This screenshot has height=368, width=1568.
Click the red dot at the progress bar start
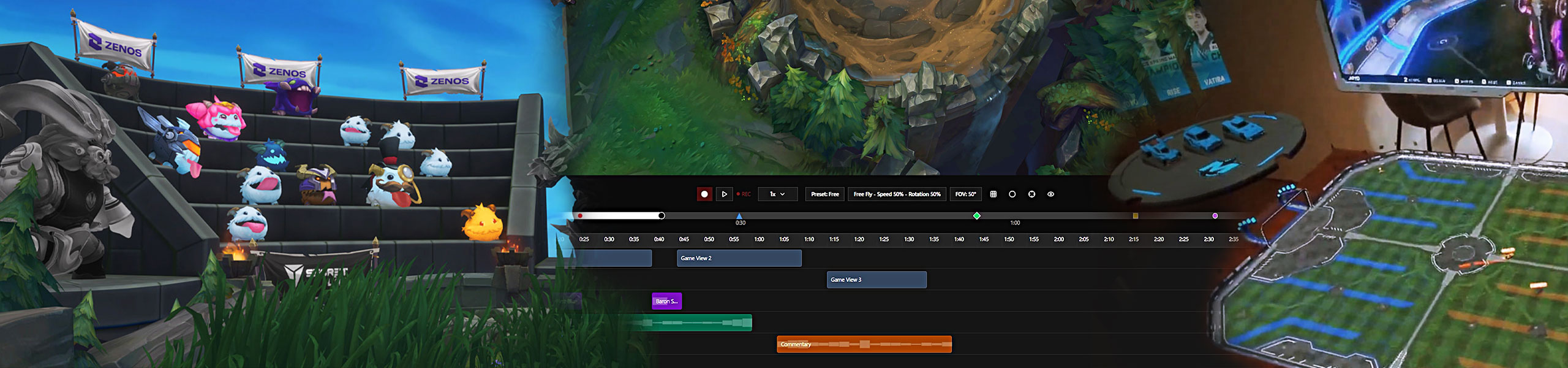click(x=580, y=216)
